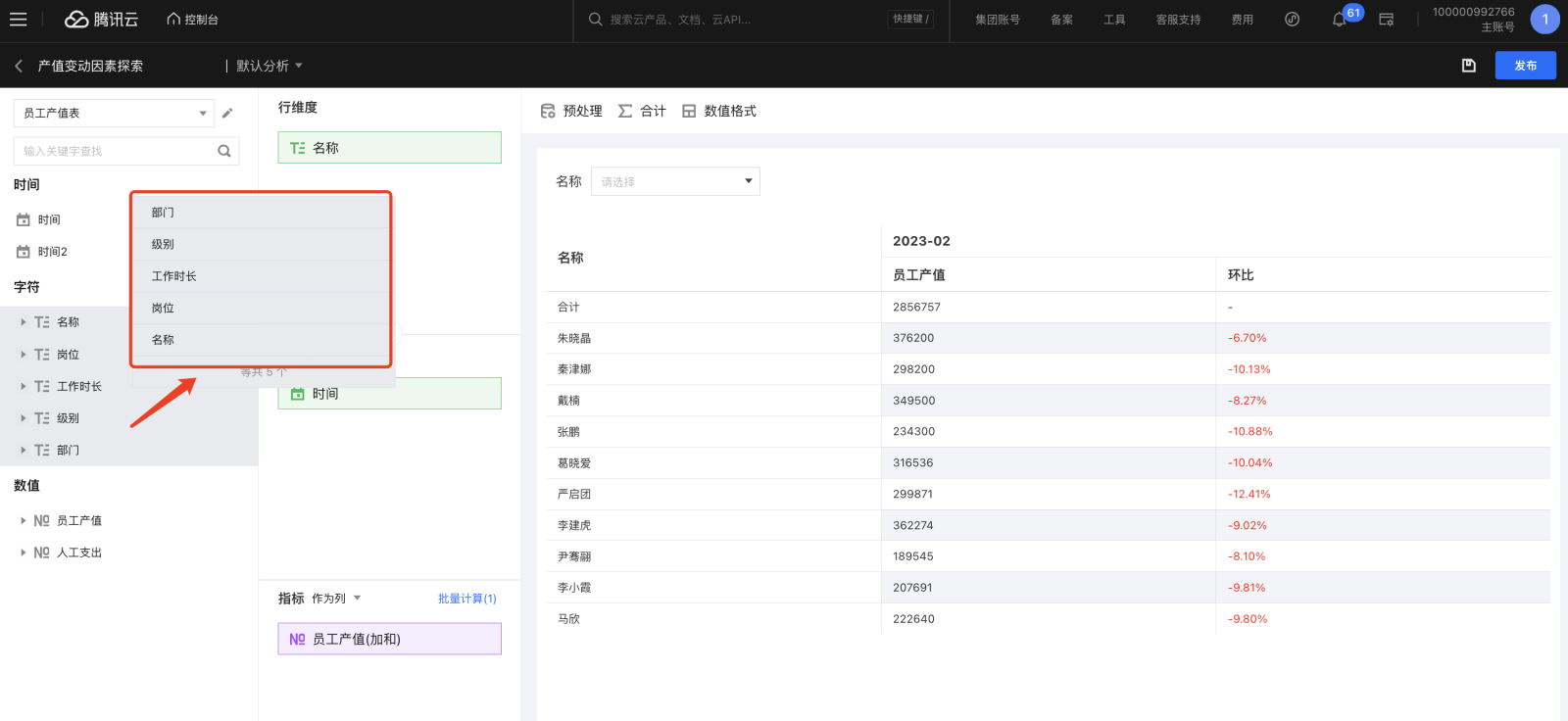Open the hamburger navigation menu

pyautogui.click(x=18, y=20)
